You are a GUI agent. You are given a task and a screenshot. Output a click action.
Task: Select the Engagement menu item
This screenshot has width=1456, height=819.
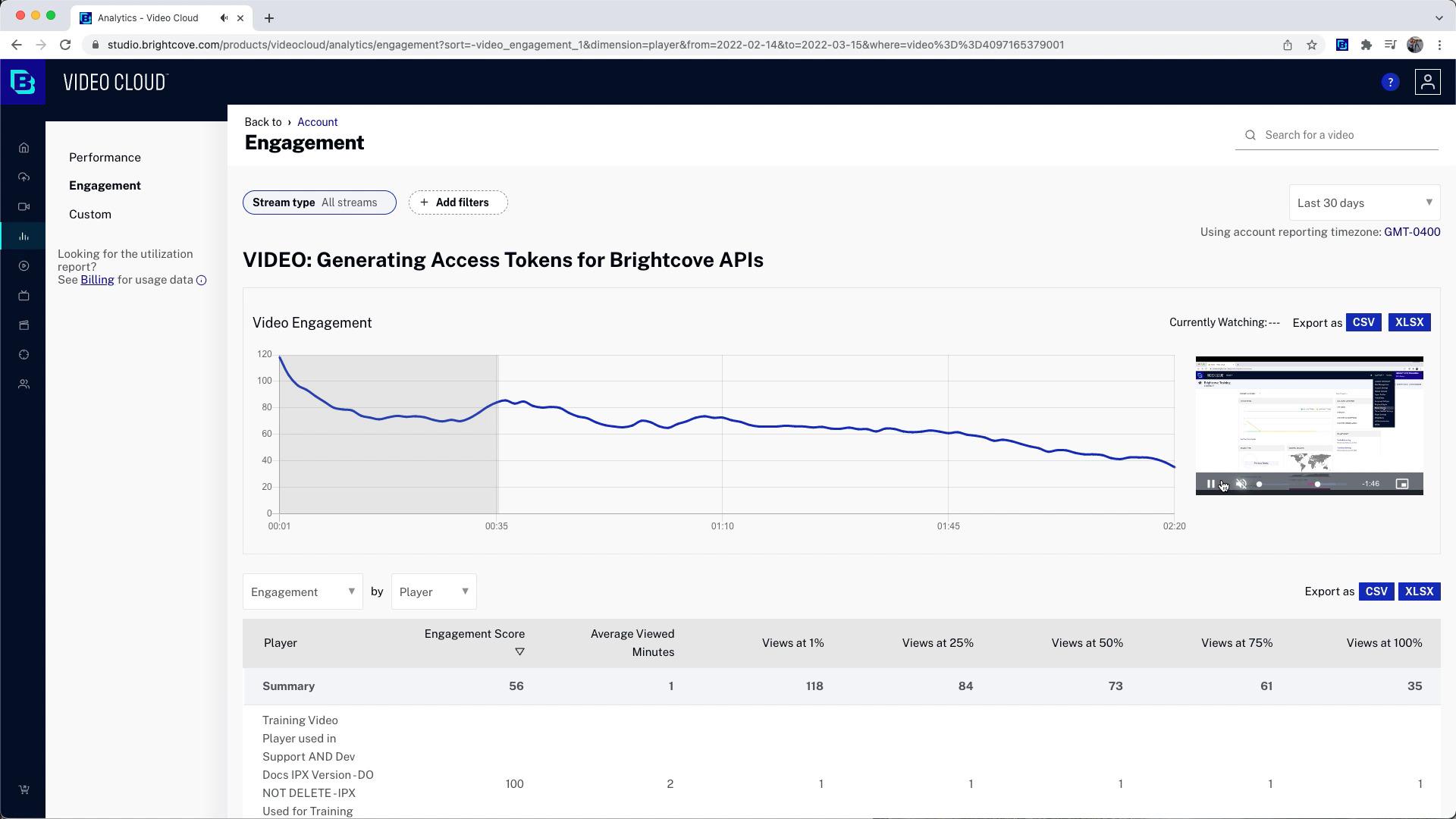pos(105,186)
